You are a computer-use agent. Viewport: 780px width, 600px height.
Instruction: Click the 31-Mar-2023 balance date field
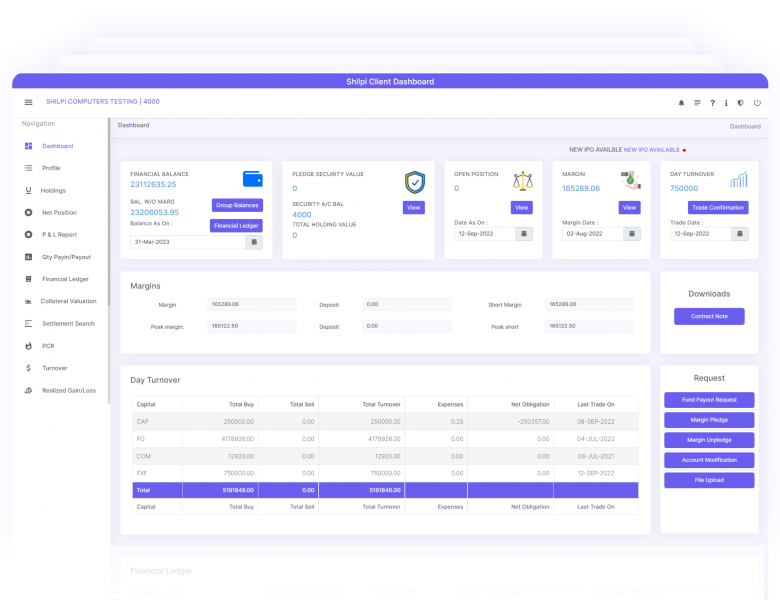point(188,242)
